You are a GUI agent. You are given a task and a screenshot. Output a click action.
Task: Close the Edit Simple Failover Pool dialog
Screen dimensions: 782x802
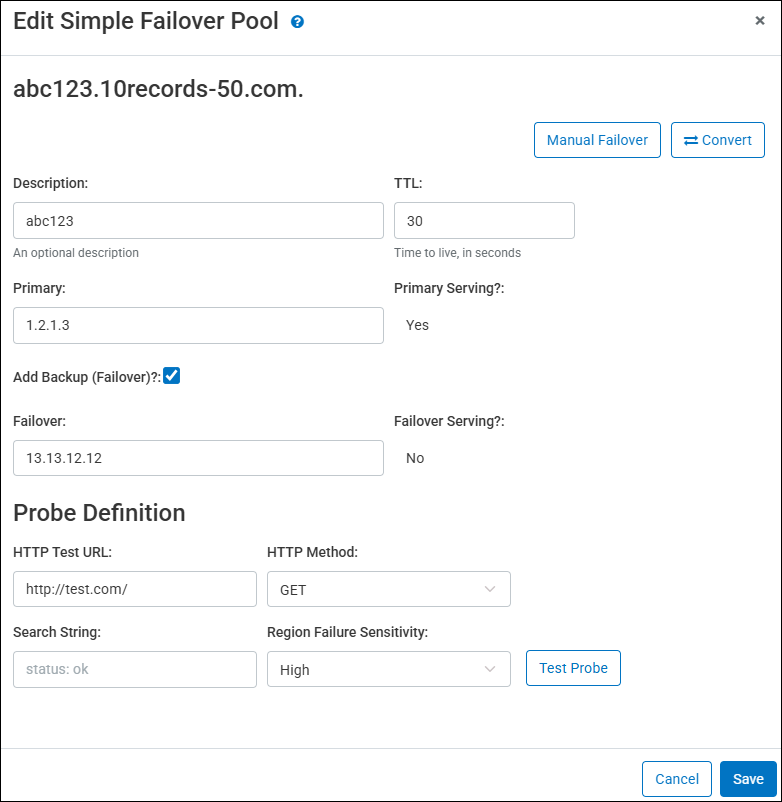coord(760,21)
